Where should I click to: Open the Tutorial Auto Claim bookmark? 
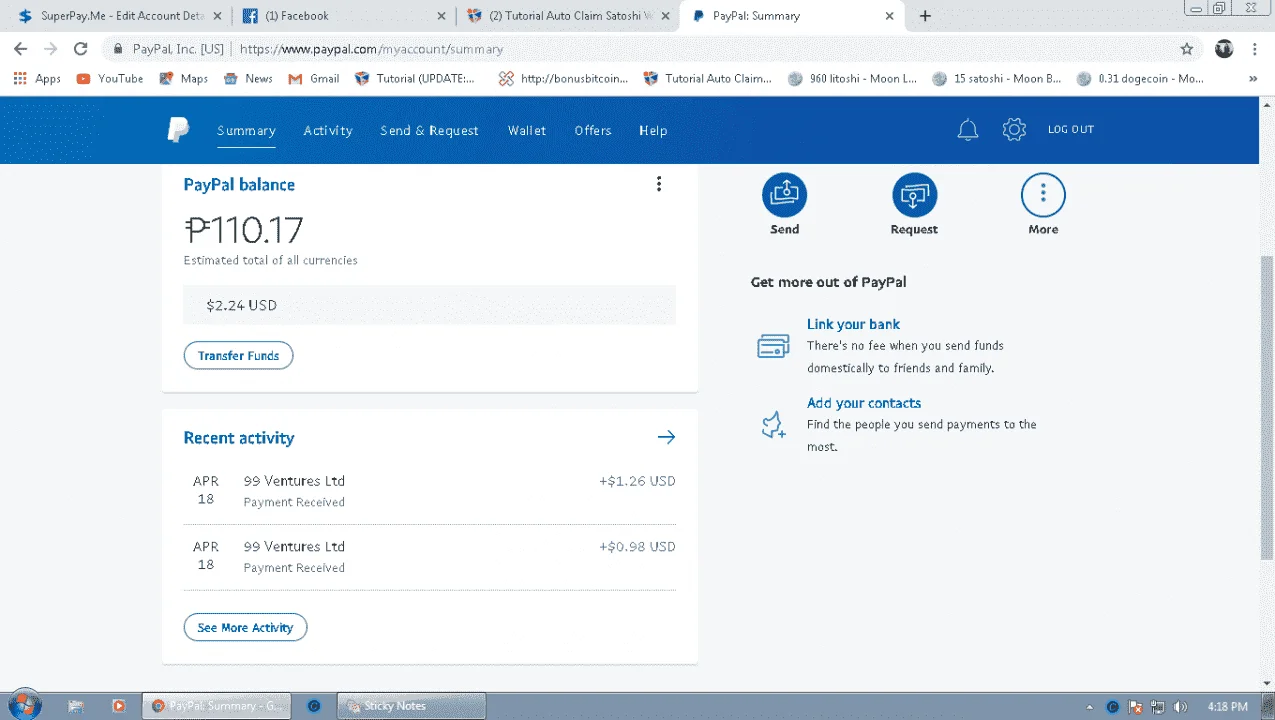tap(707, 78)
